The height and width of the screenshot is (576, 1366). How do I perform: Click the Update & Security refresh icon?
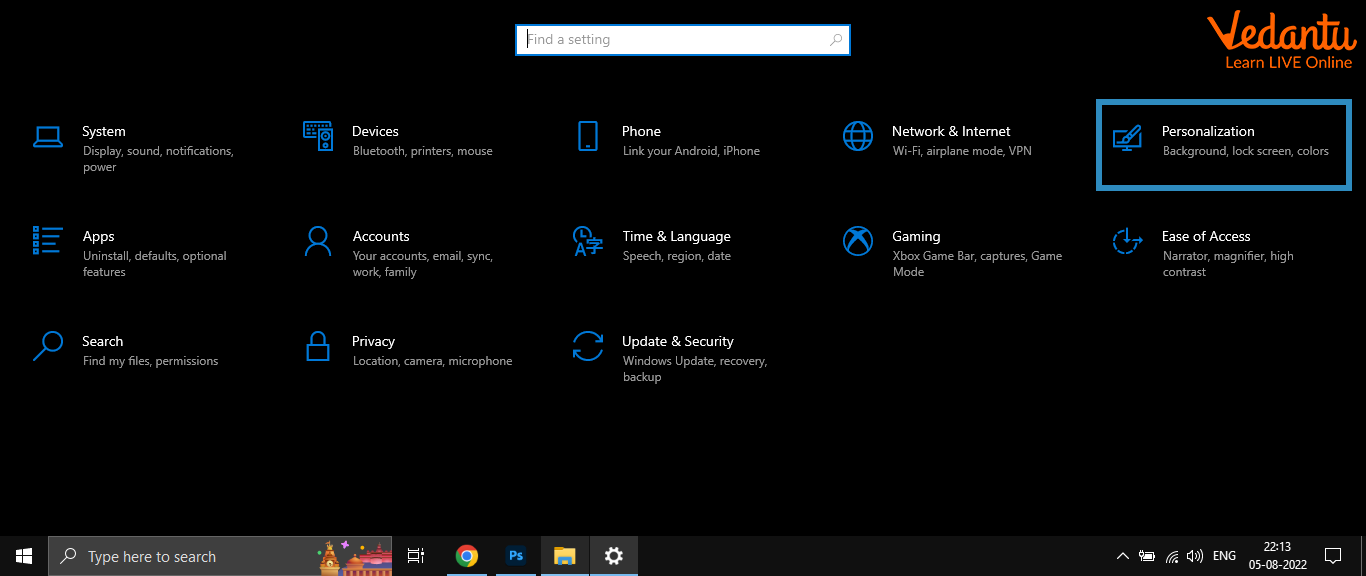587,346
